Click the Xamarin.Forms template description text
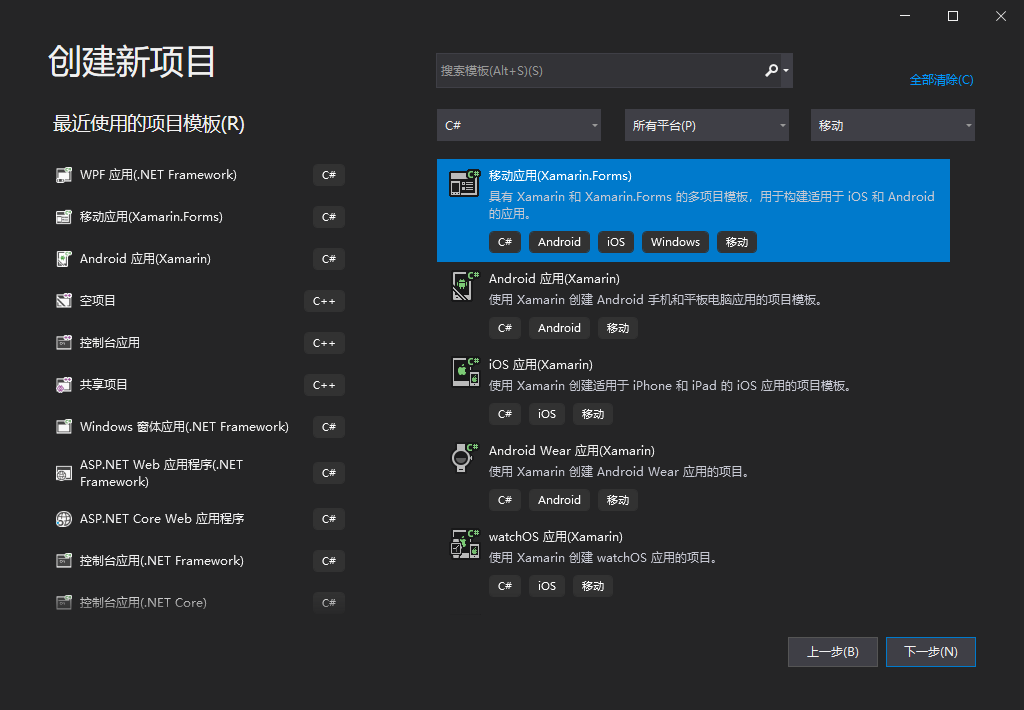 [x=711, y=204]
